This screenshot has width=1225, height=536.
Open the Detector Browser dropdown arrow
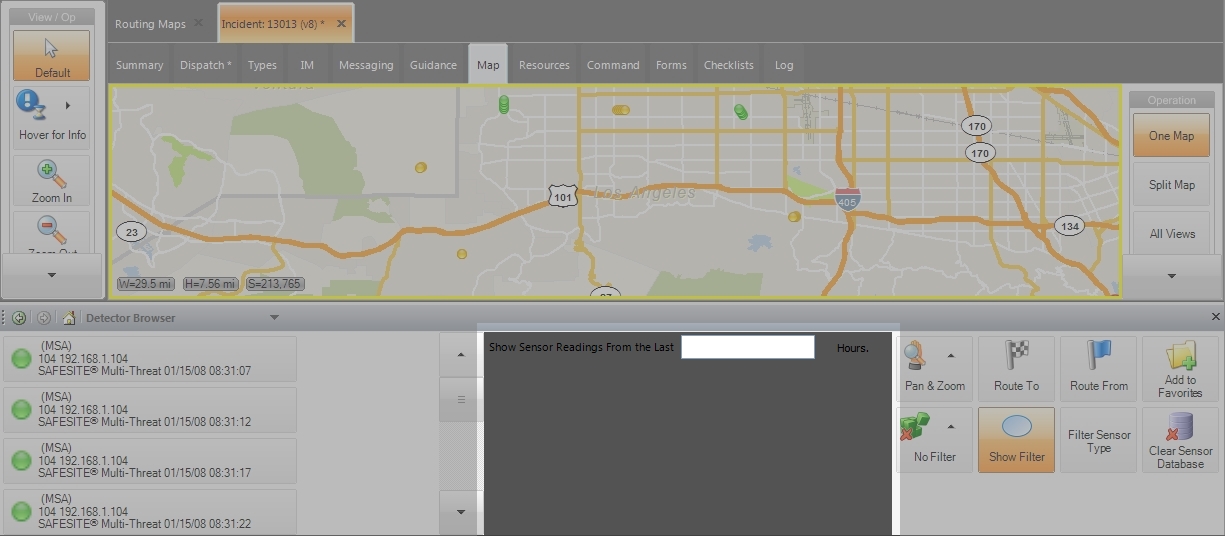[274, 318]
